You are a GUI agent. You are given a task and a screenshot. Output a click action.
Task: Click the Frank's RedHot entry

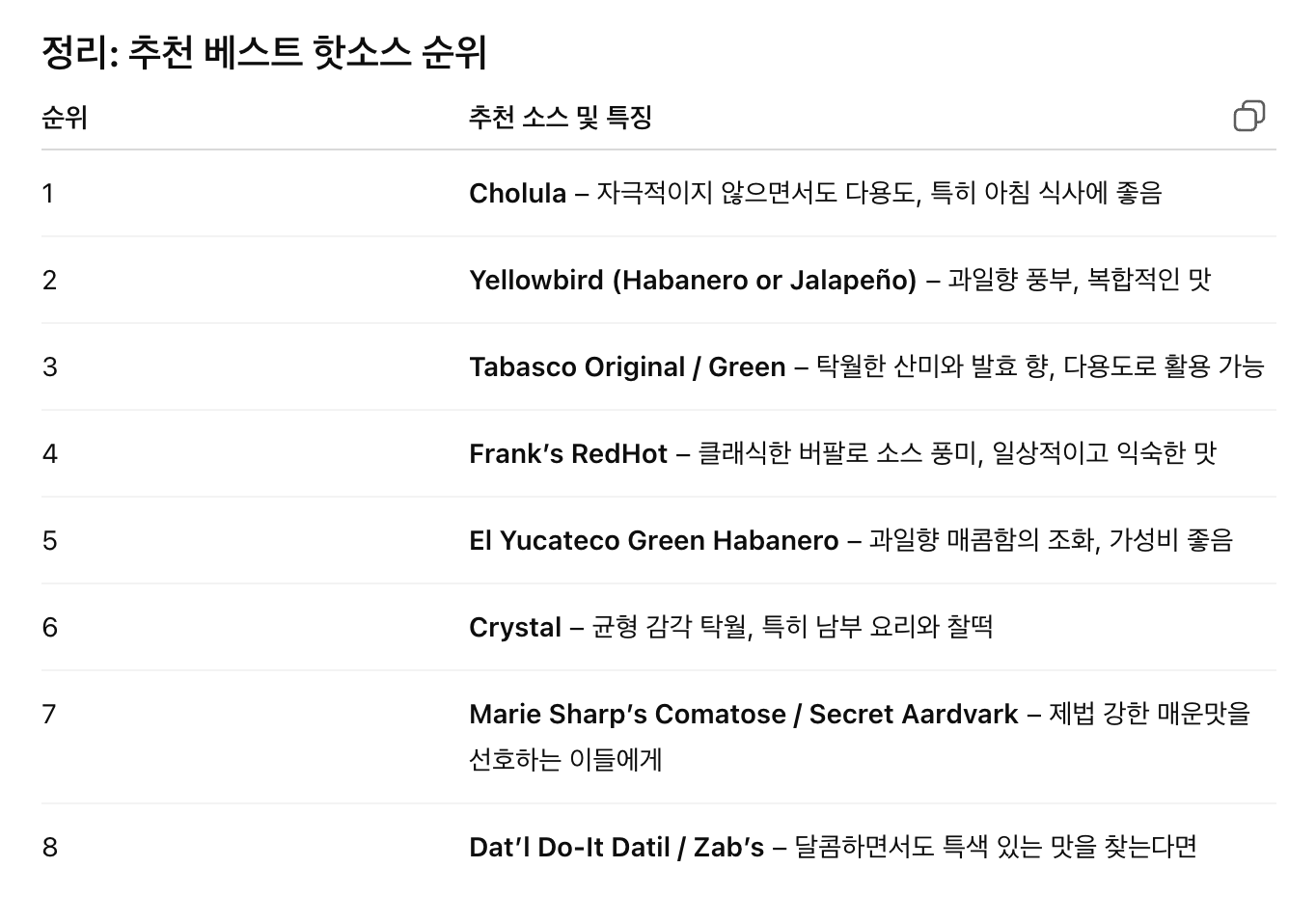568,453
